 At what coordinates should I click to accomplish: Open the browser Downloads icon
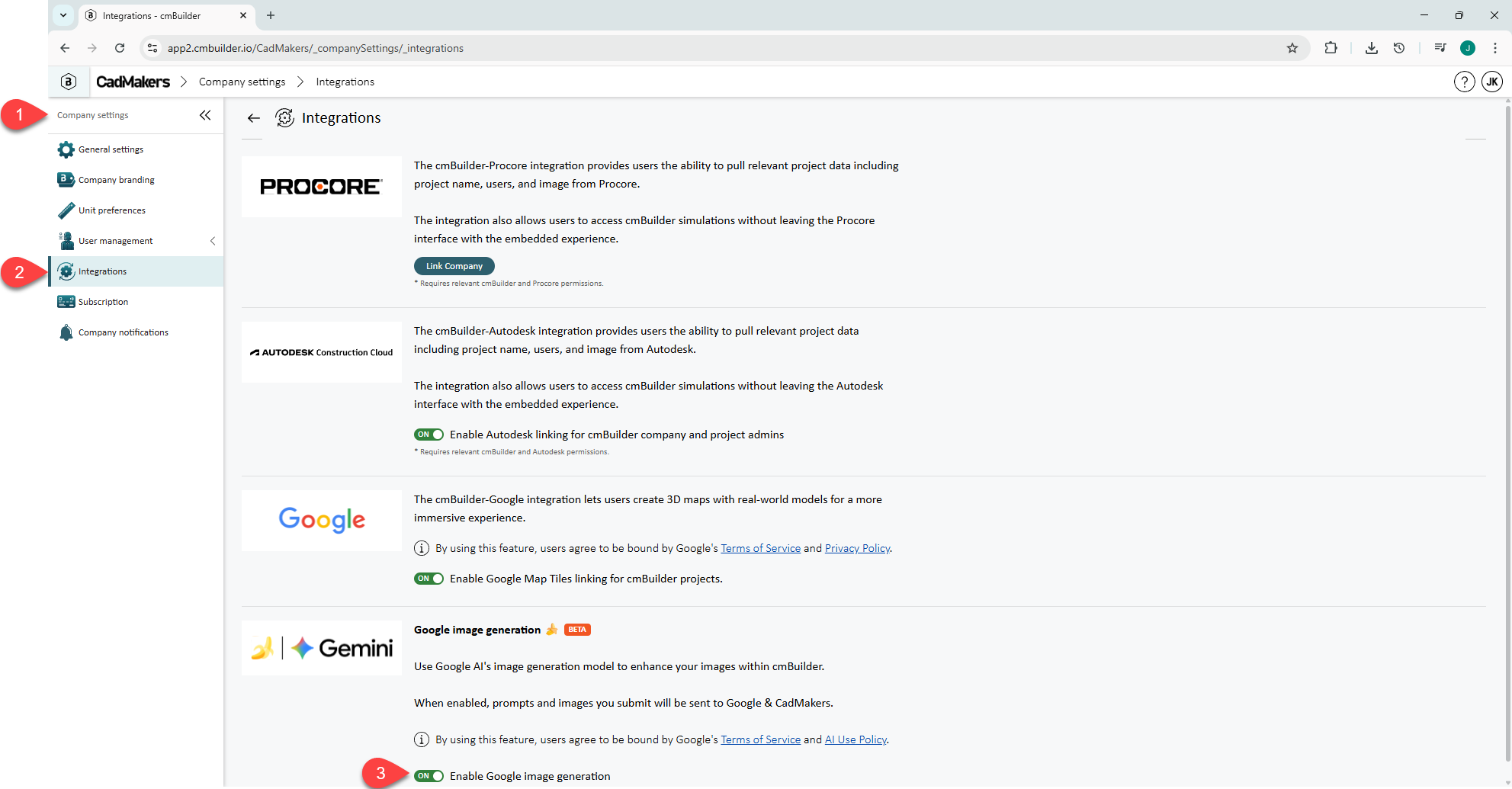1372,48
